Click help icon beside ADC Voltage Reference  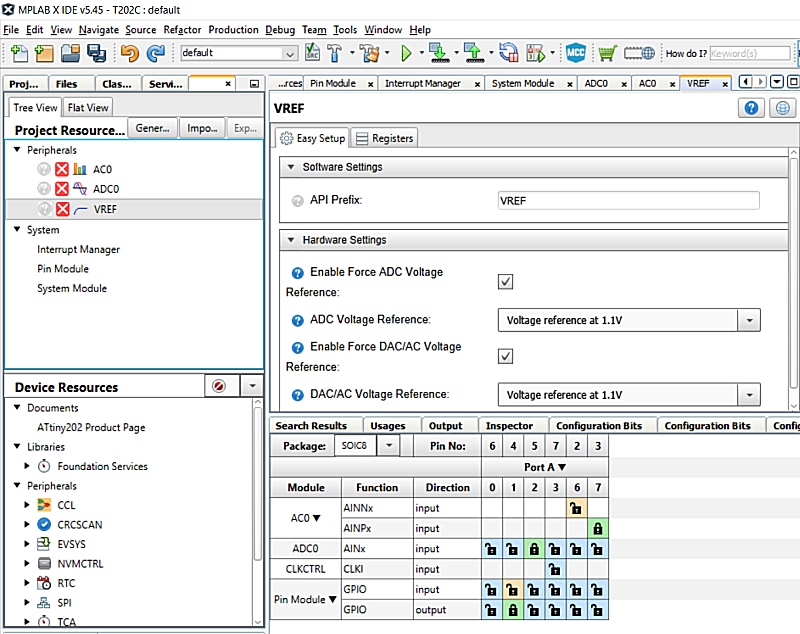[x=297, y=321]
